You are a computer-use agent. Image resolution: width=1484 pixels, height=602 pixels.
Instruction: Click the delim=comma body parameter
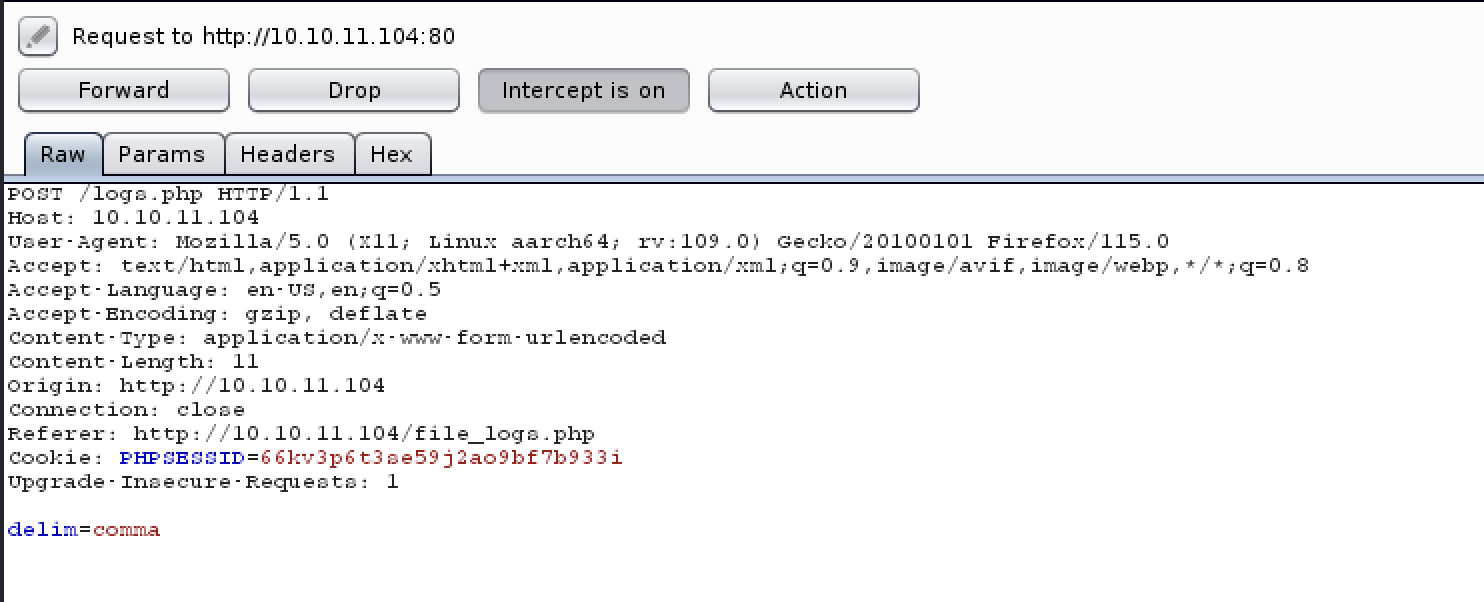84,530
